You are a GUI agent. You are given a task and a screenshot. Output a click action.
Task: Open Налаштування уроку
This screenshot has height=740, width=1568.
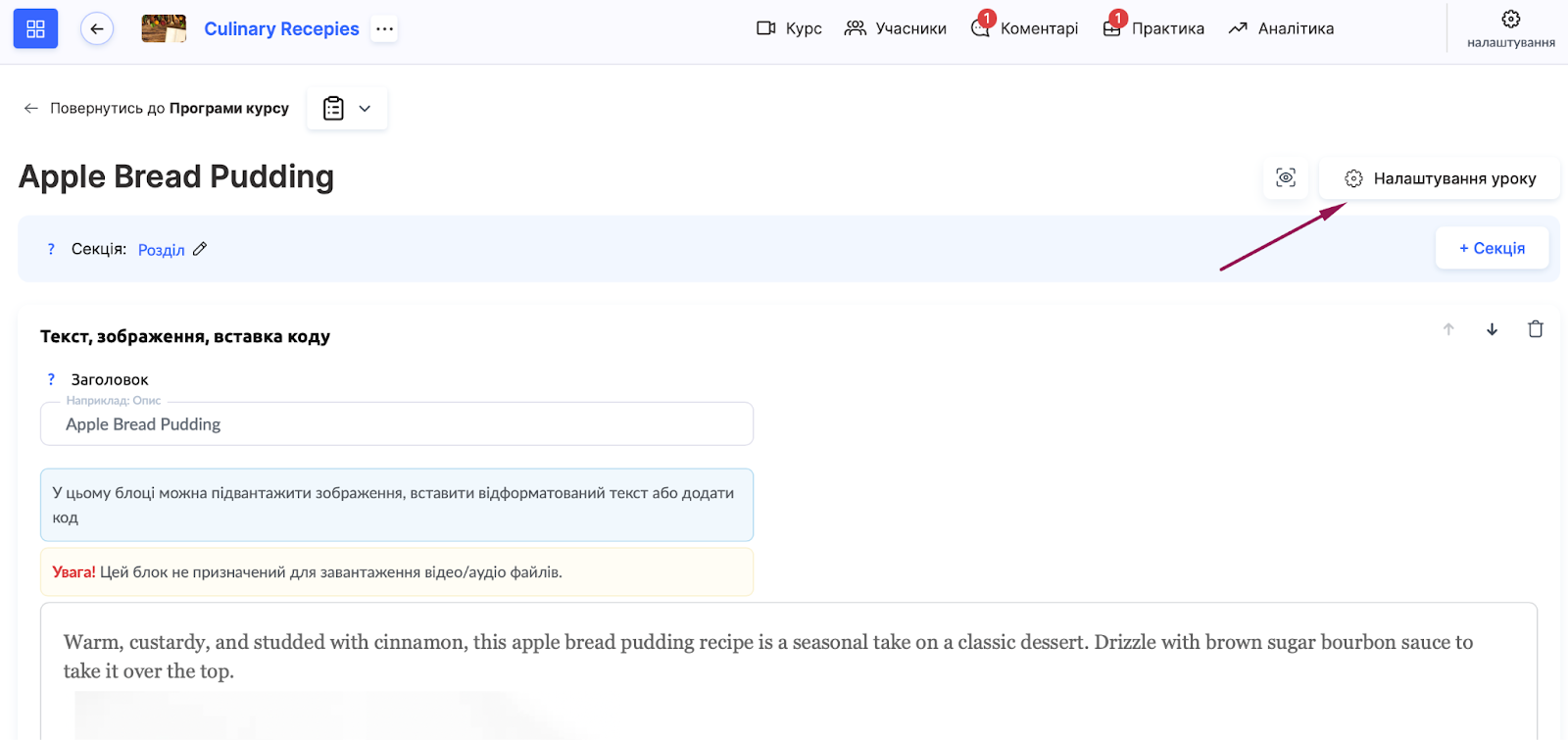pos(1440,178)
